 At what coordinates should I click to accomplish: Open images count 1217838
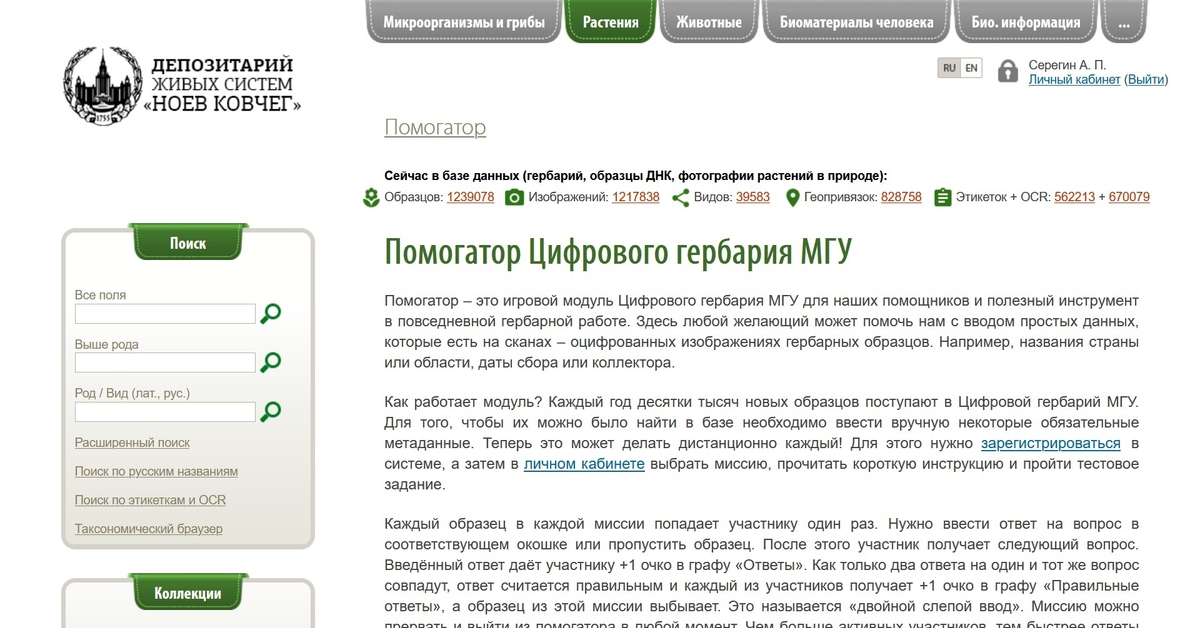(636, 197)
